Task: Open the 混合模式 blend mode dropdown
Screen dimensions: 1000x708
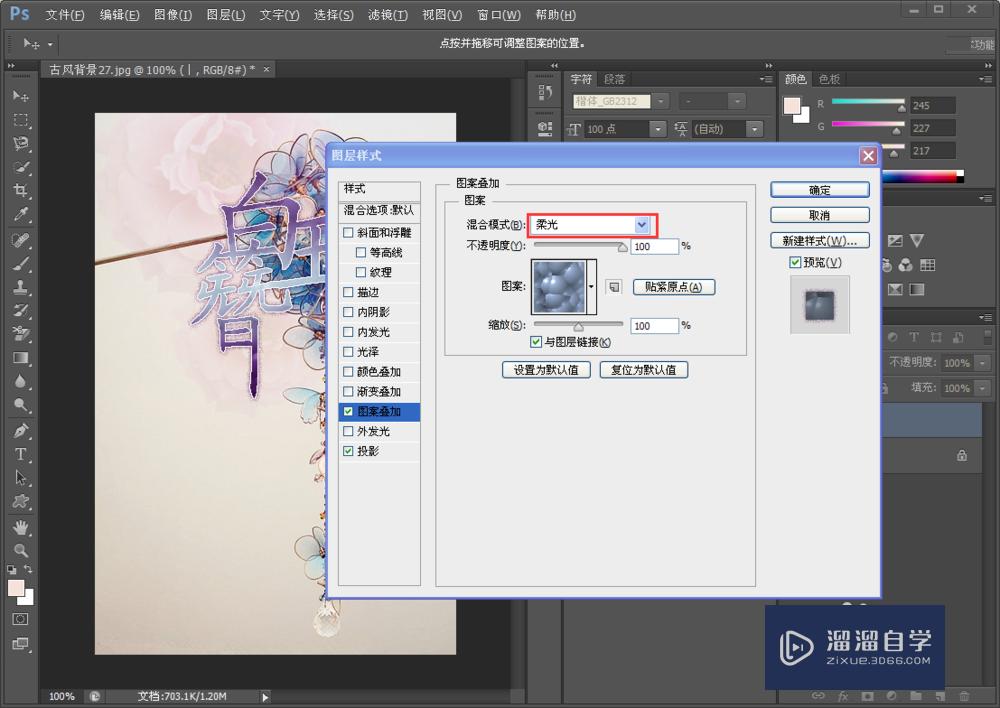Action: pos(642,225)
